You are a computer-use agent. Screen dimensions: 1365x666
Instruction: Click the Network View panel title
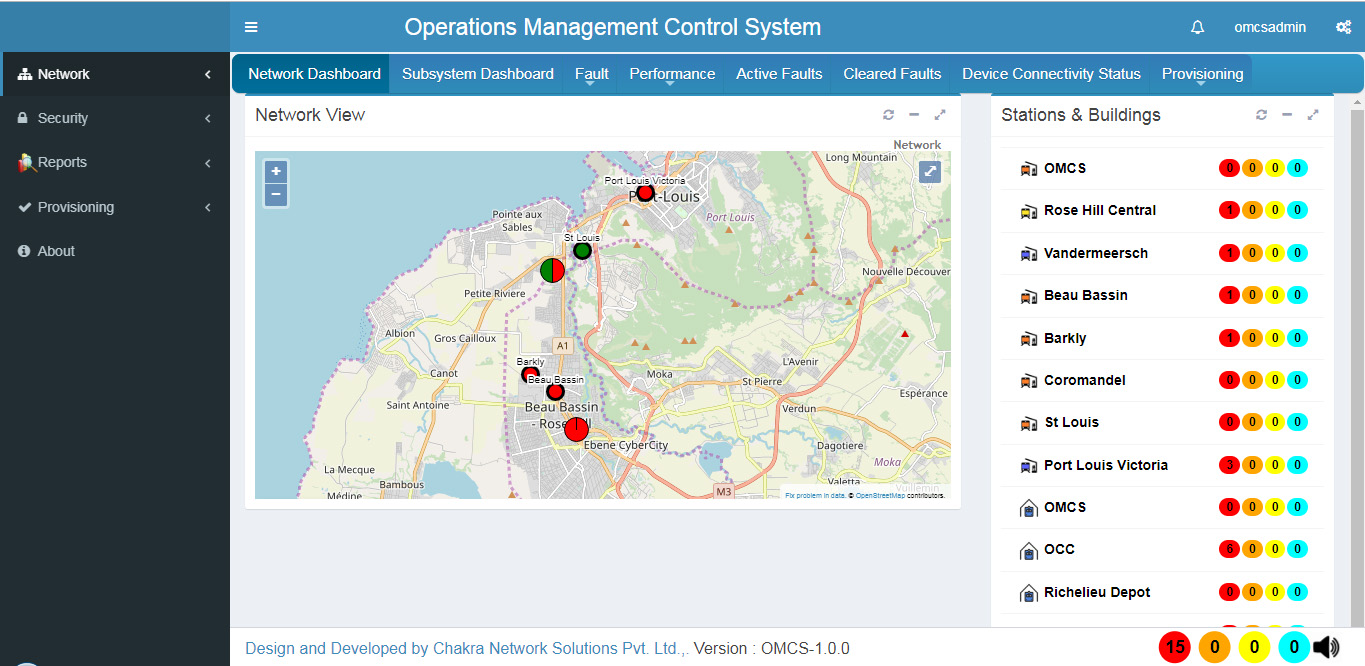point(310,115)
